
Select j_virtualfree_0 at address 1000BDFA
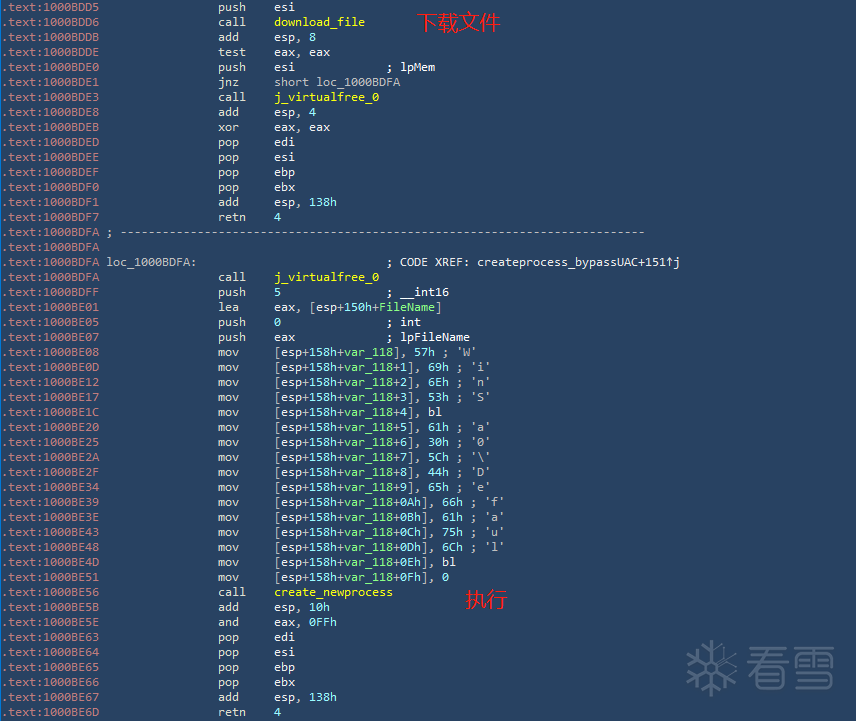[x=326, y=277]
